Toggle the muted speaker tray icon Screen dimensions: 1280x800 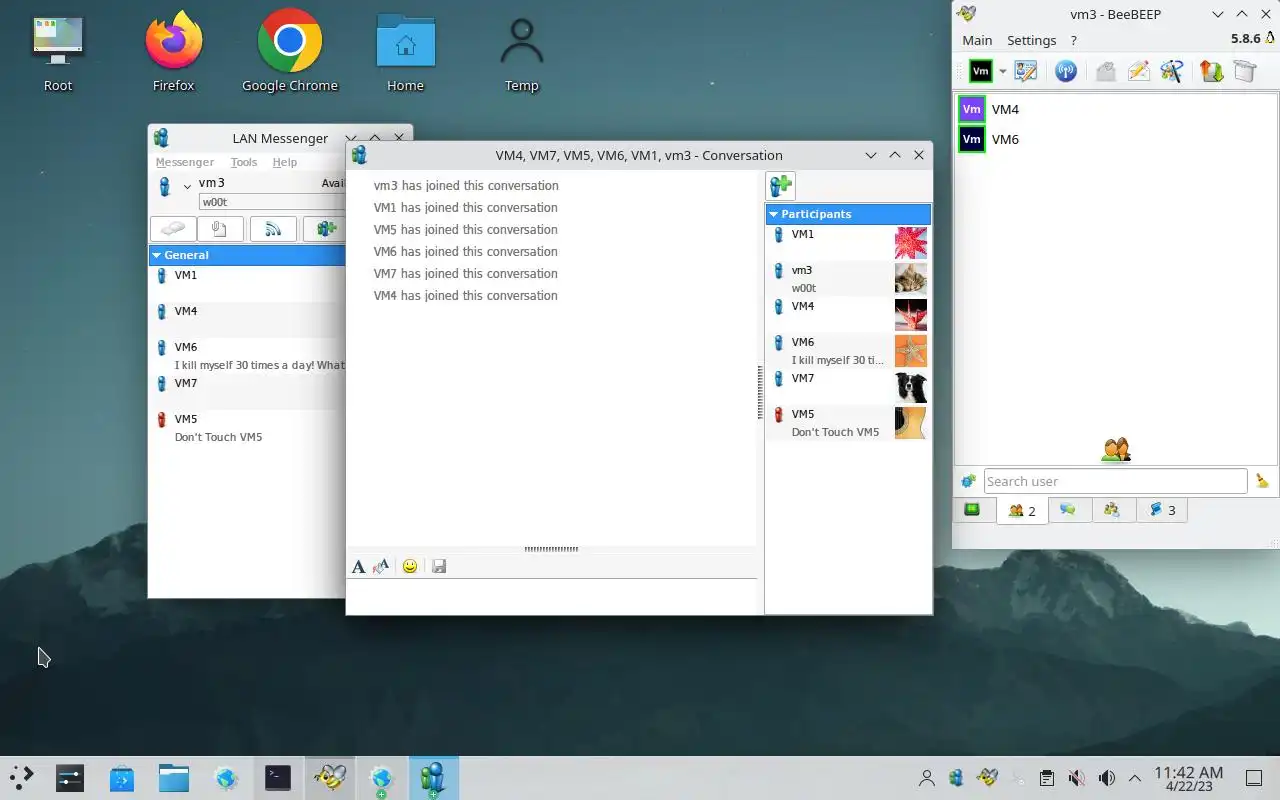pyautogui.click(x=1076, y=778)
